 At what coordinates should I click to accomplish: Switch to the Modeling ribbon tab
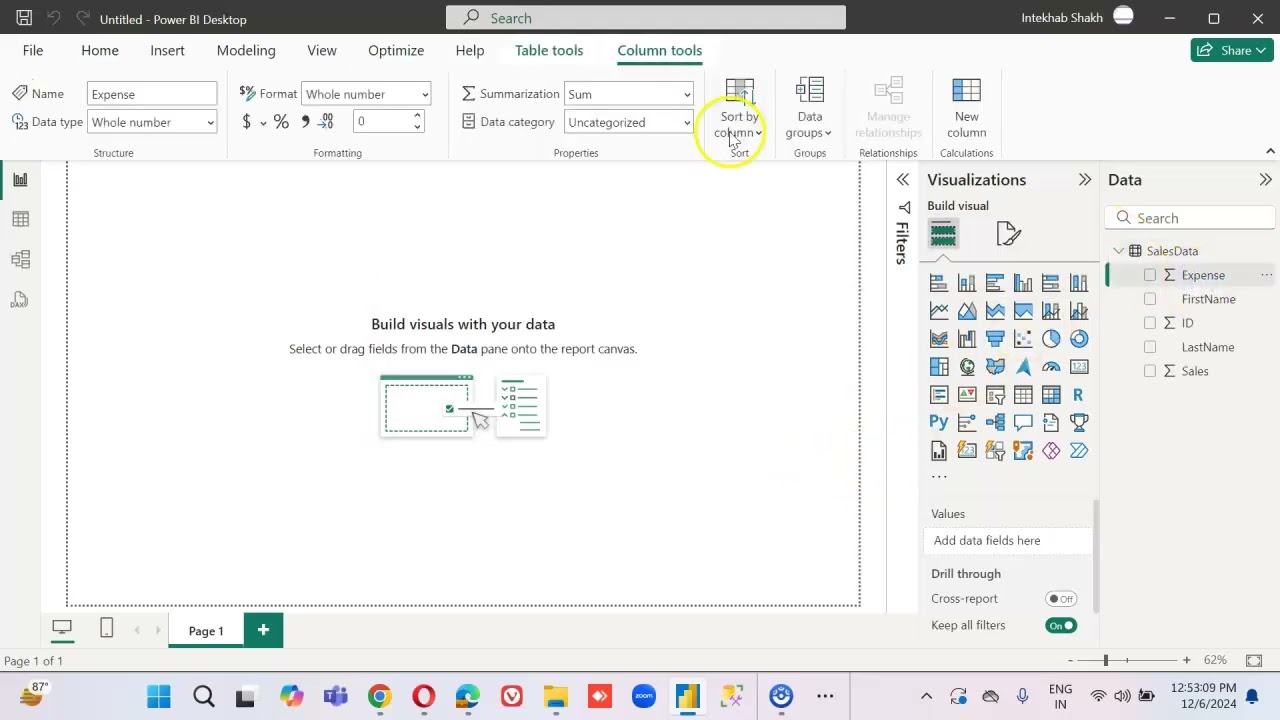click(x=246, y=50)
